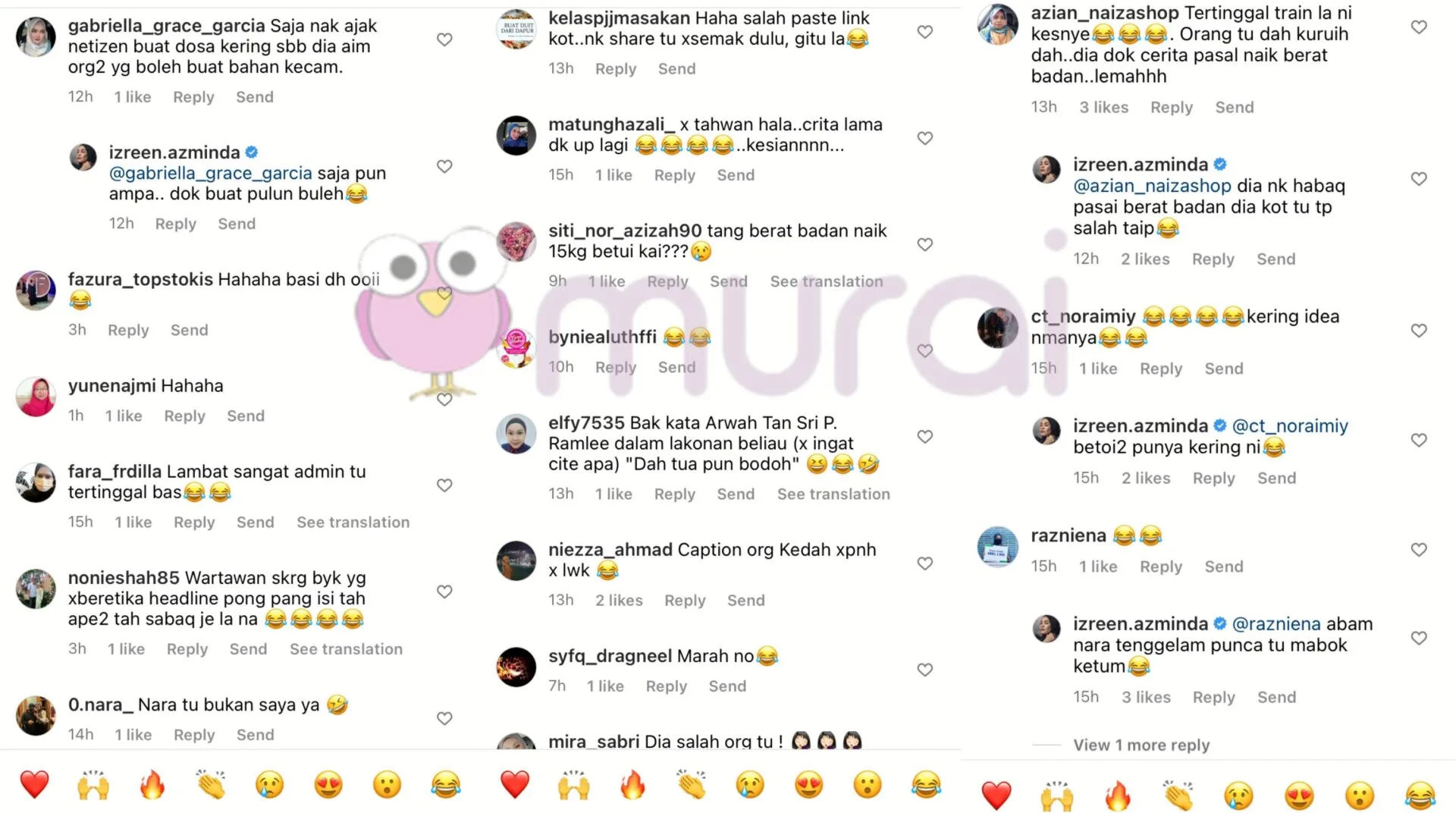
Task: Tap heart icon next to siti_nor_azizah90's comment
Action: [x=924, y=244]
